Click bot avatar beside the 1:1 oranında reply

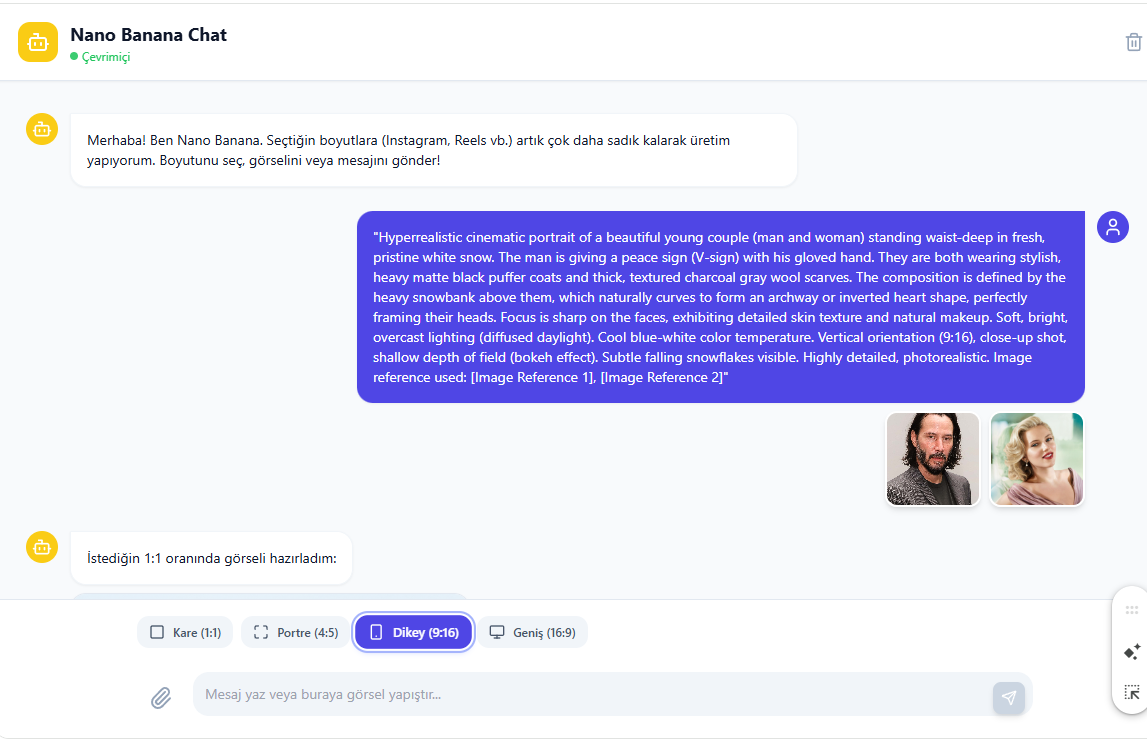42,547
